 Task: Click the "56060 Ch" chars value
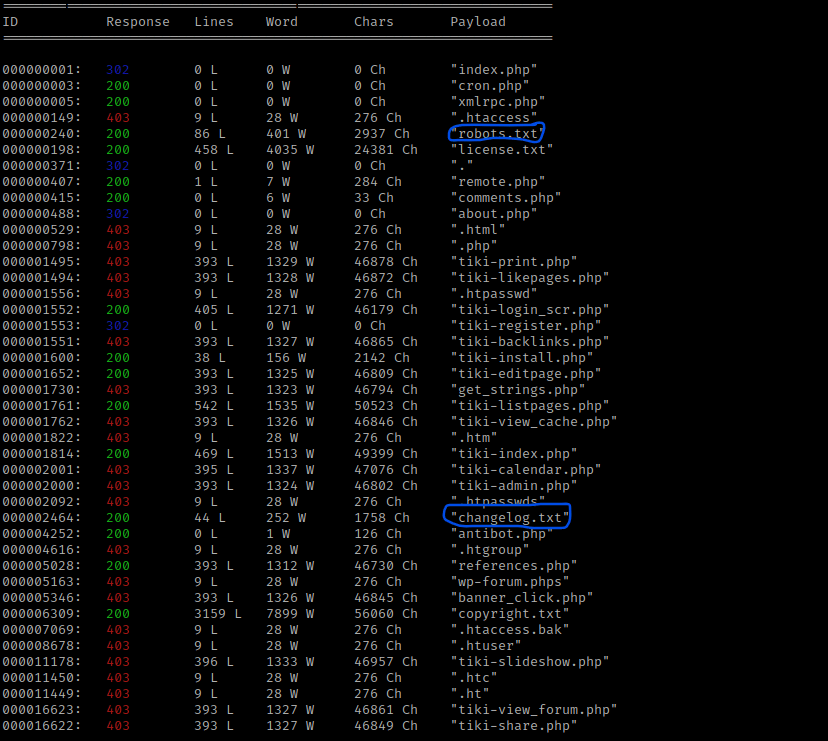point(382,613)
